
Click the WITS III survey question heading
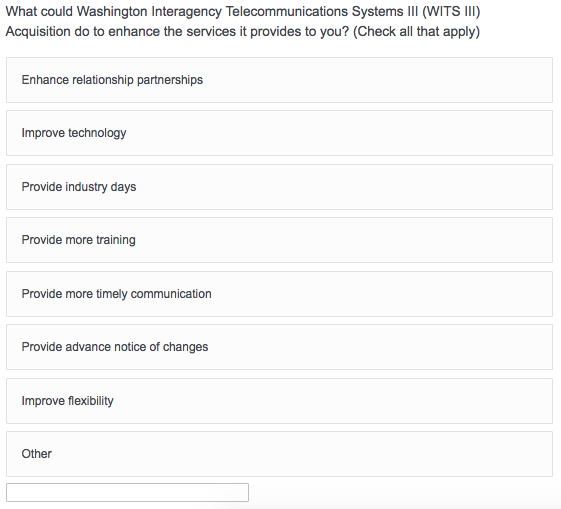pos(243,21)
